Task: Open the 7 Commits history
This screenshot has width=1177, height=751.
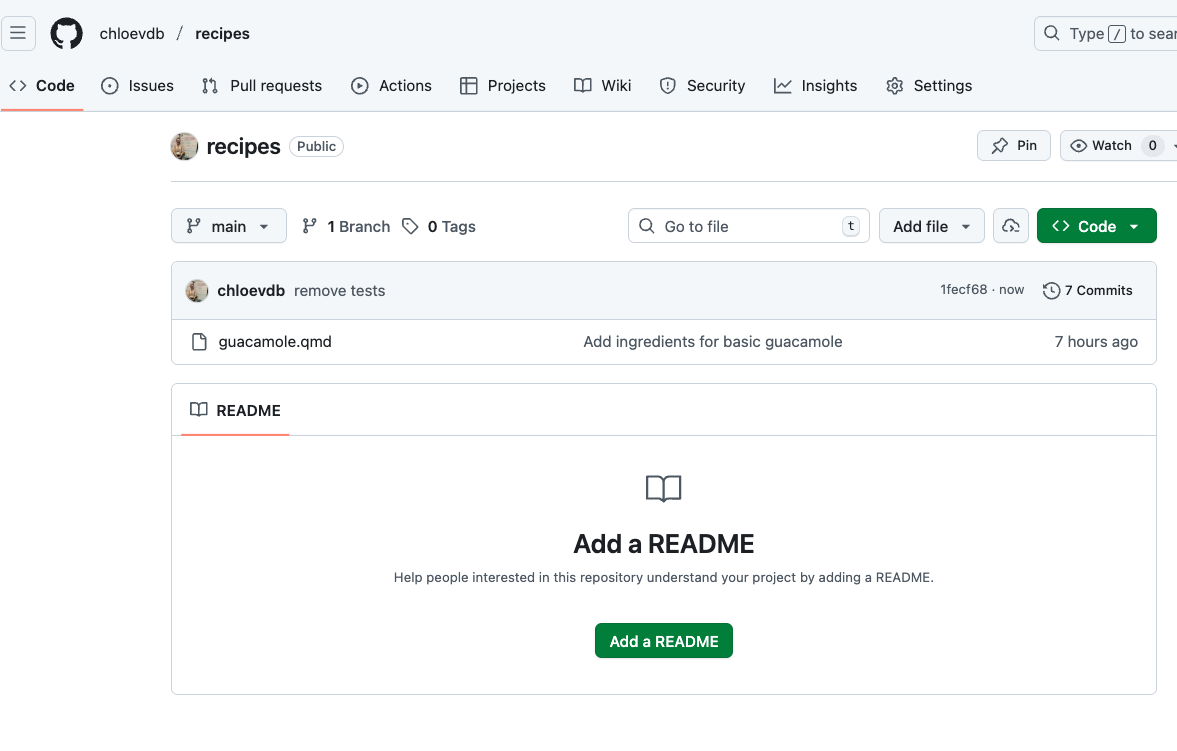Action: click(x=1087, y=290)
